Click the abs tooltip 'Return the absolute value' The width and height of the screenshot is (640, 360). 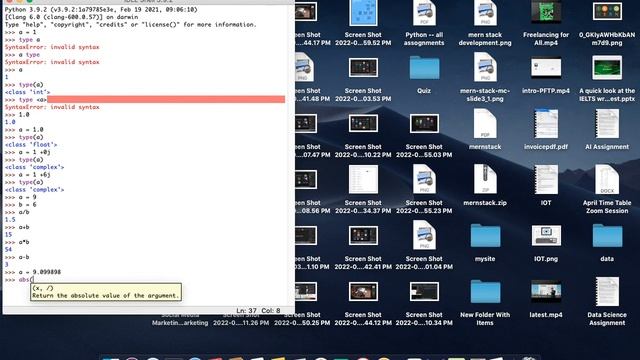pyautogui.click(x=106, y=296)
